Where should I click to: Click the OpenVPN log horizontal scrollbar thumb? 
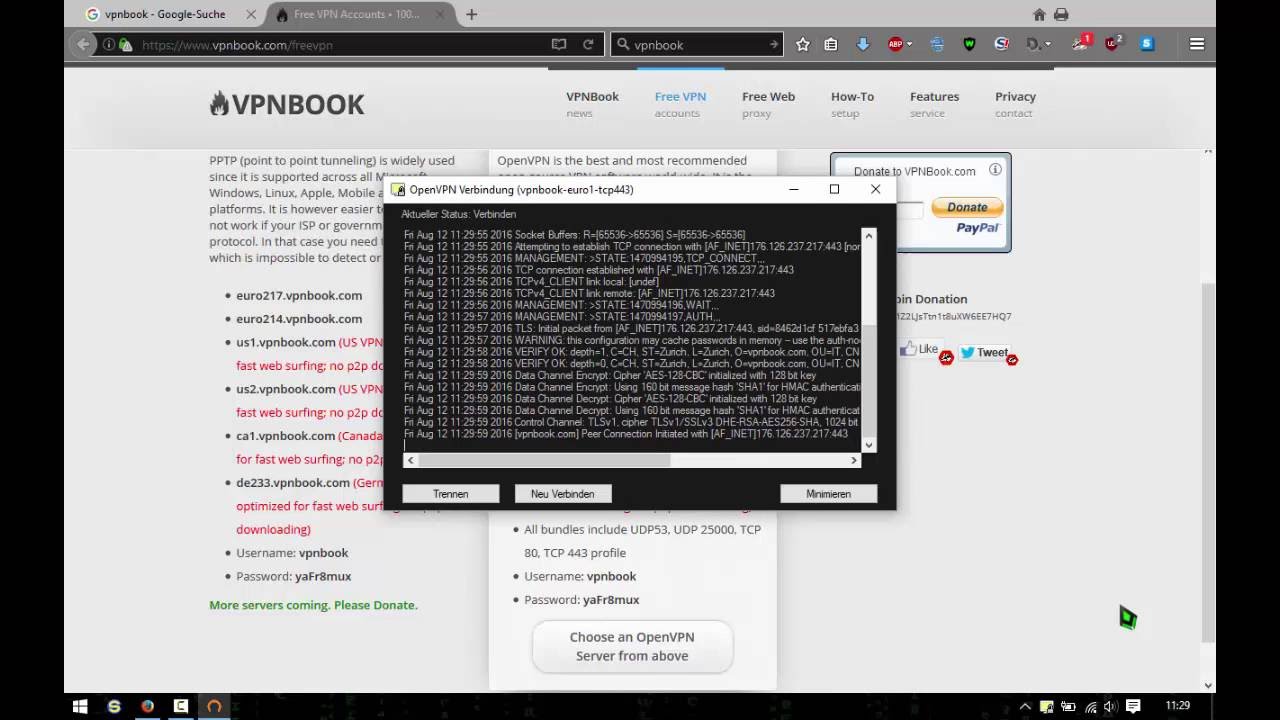click(544, 460)
